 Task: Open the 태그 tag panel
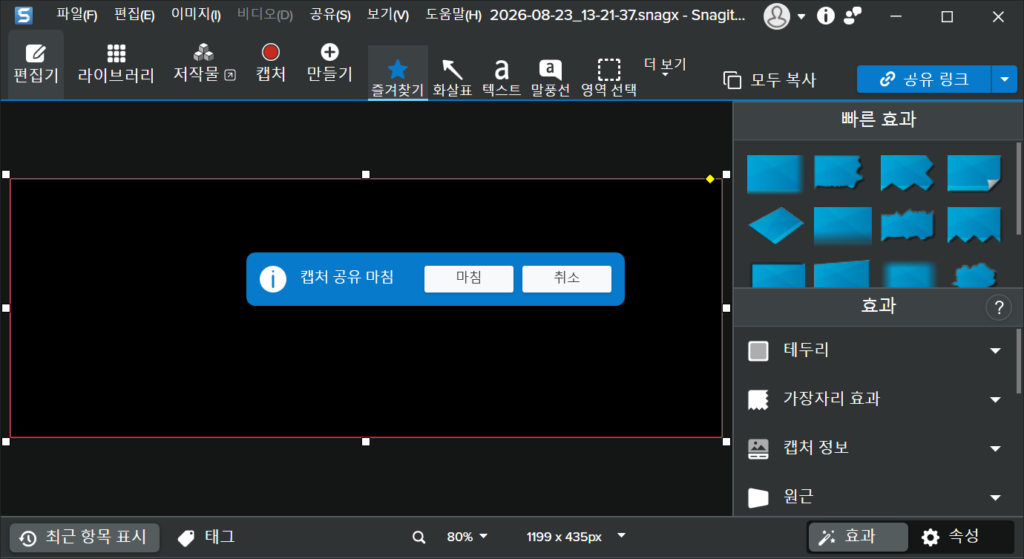(x=206, y=537)
